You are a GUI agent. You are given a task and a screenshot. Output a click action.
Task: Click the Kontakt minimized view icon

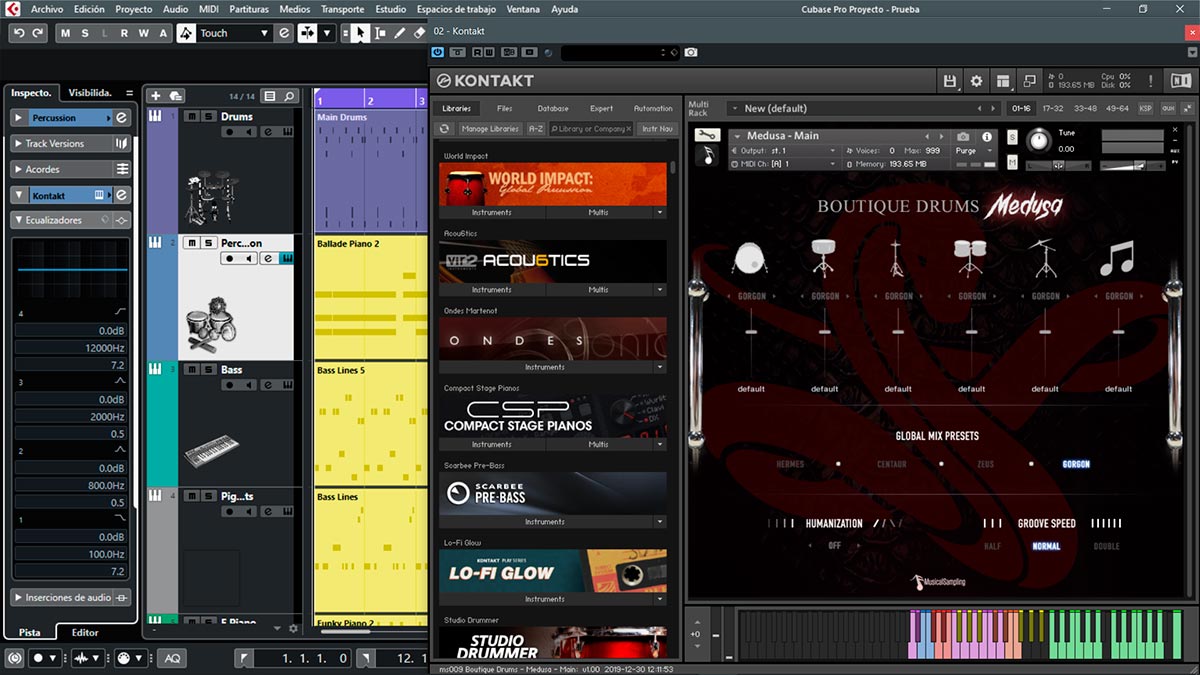click(x=1029, y=81)
